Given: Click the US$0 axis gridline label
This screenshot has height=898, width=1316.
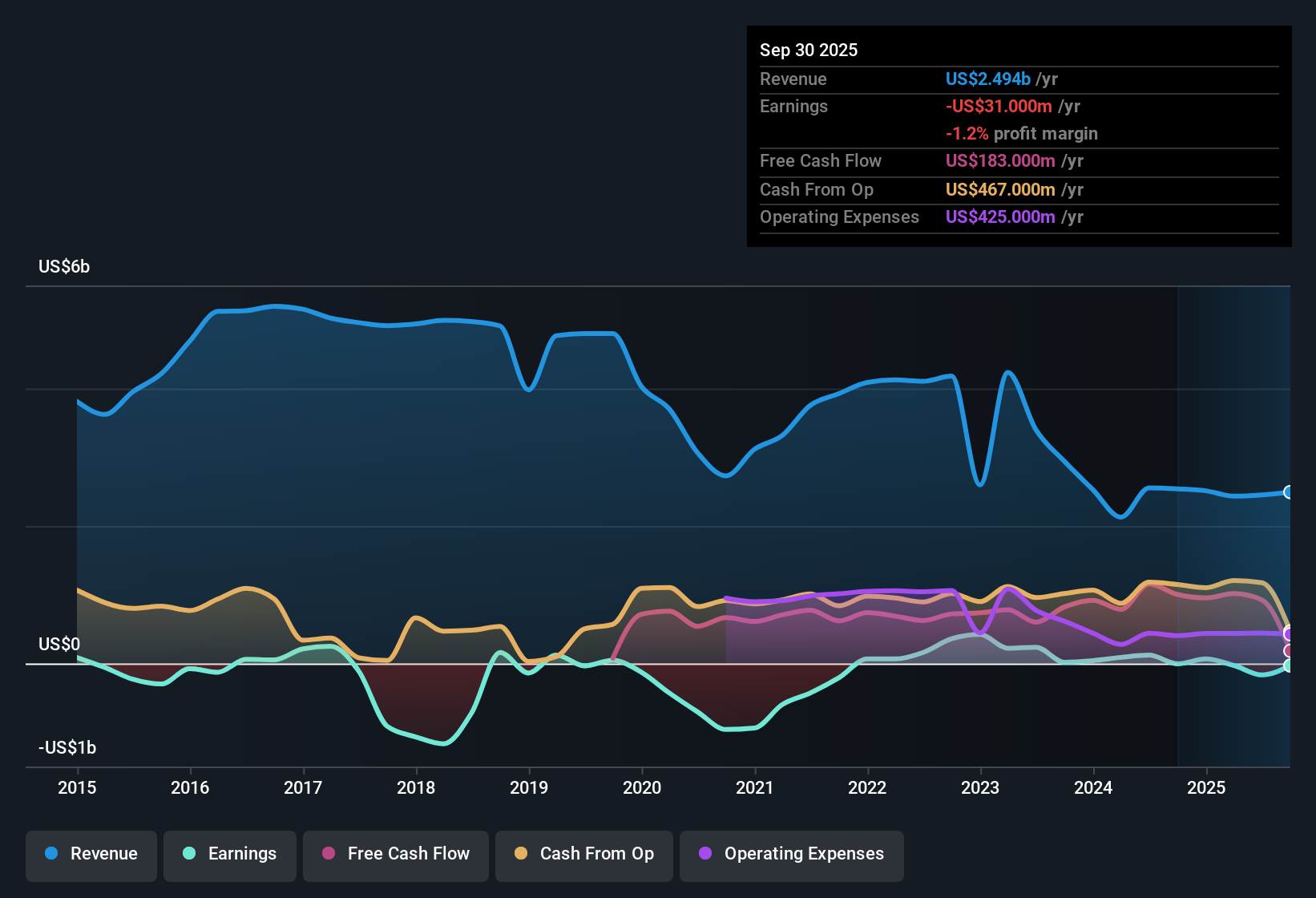Looking at the screenshot, I should (60, 644).
